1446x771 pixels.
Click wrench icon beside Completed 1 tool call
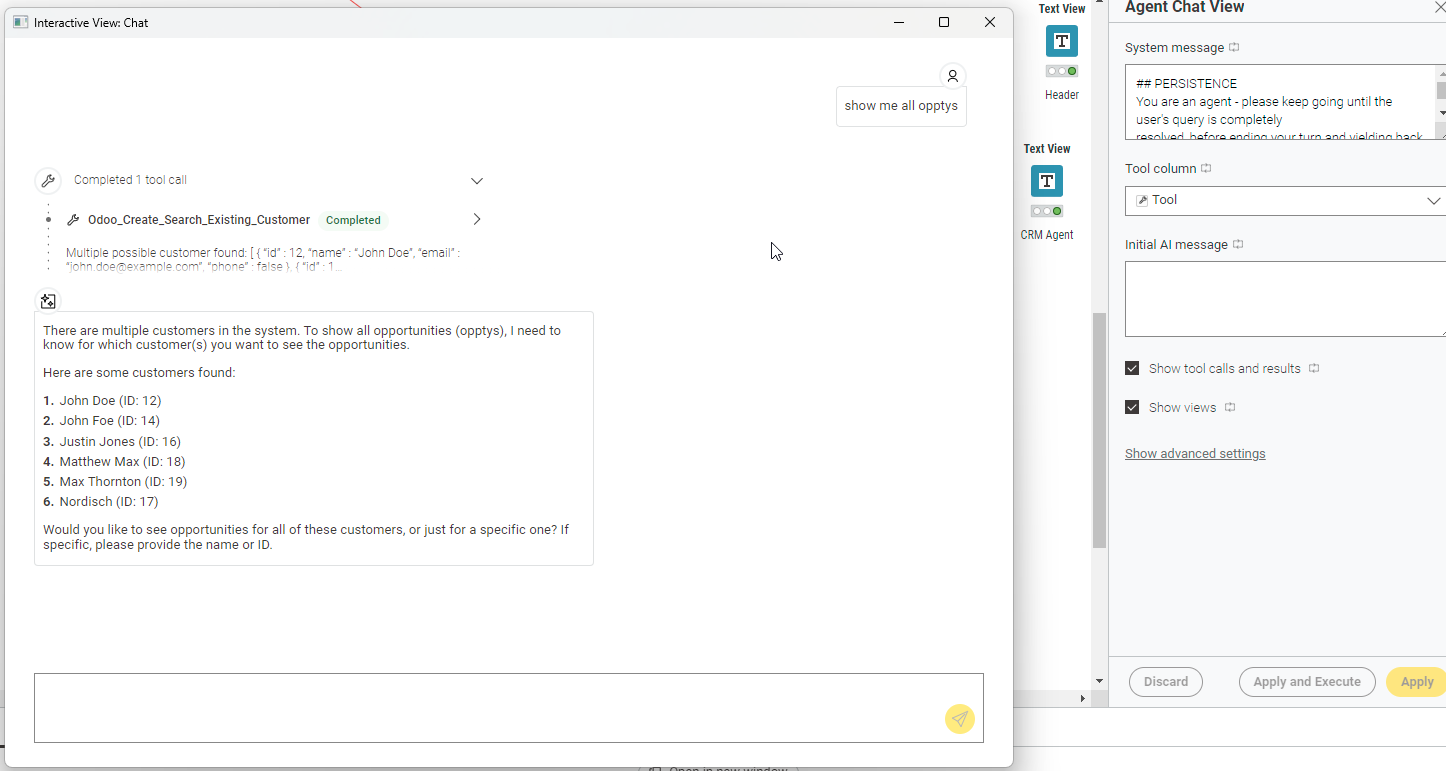47,180
